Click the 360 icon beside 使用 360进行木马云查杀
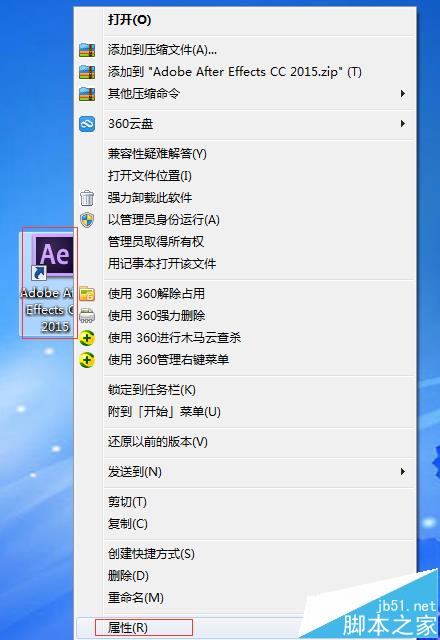Viewport: 440px width, 640px height. 87,338
